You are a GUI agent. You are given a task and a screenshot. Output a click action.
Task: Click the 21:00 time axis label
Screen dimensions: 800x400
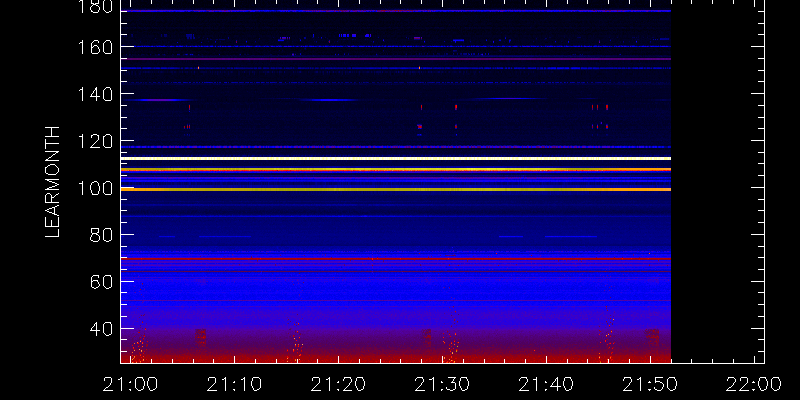[x=130, y=384]
